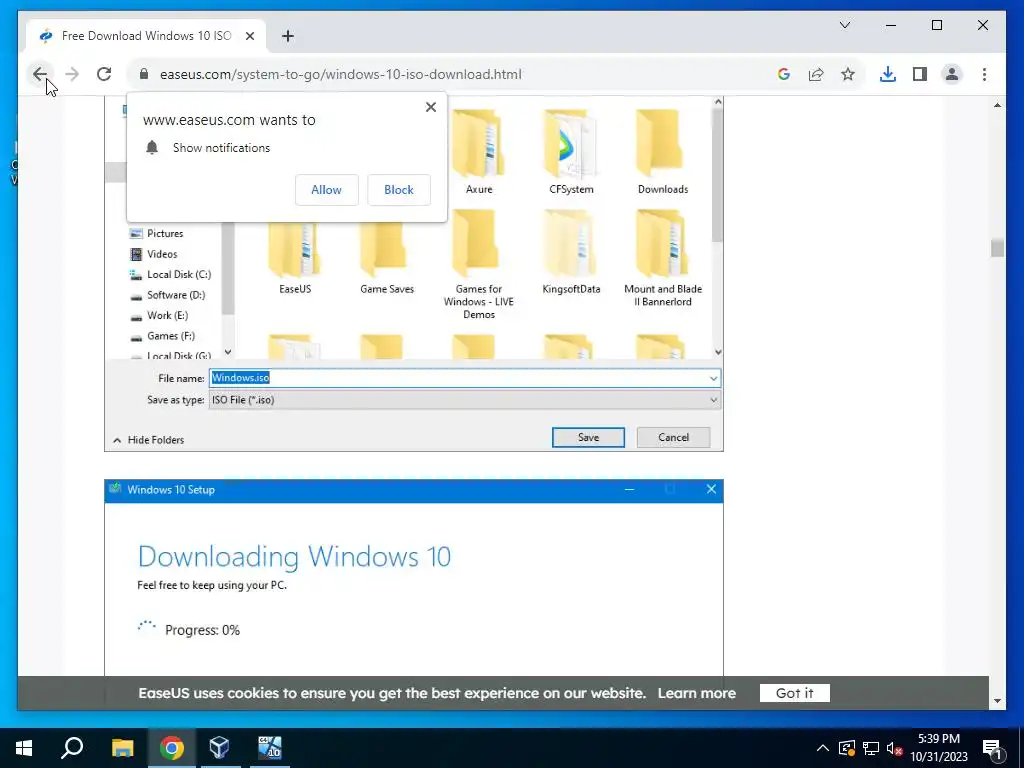Block notifications from www.easeus.com

point(398,190)
